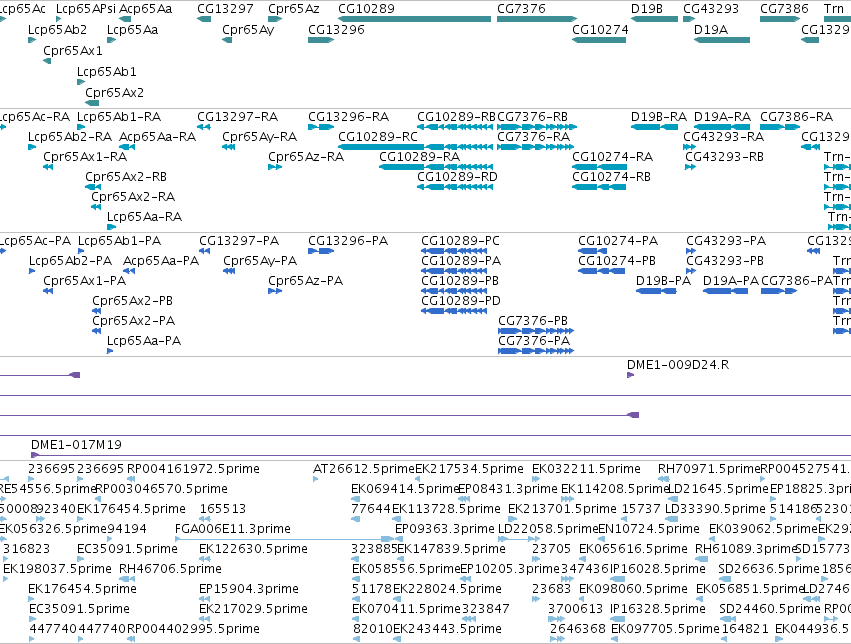Open the CG13297 gene label
The image size is (851, 644).
pyautogui.click(x=225, y=9)
